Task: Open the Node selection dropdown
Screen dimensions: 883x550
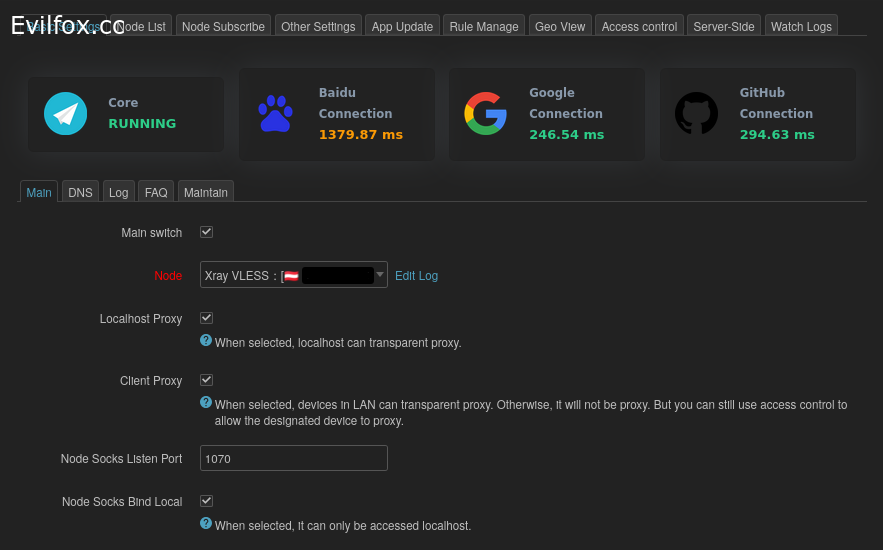Action: 293,275
